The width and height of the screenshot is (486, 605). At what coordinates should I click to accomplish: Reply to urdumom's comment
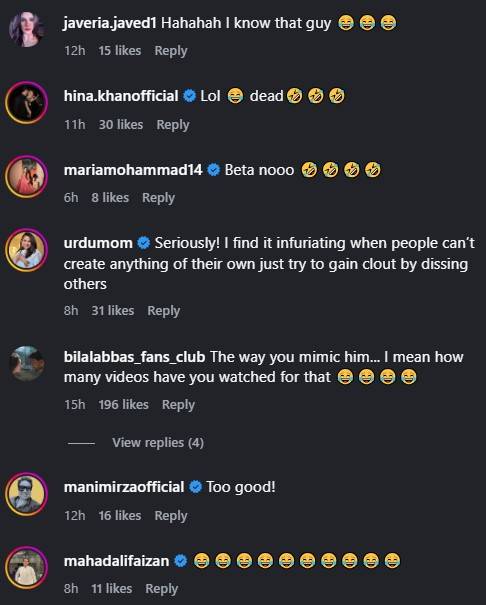[x=164, y=311]
